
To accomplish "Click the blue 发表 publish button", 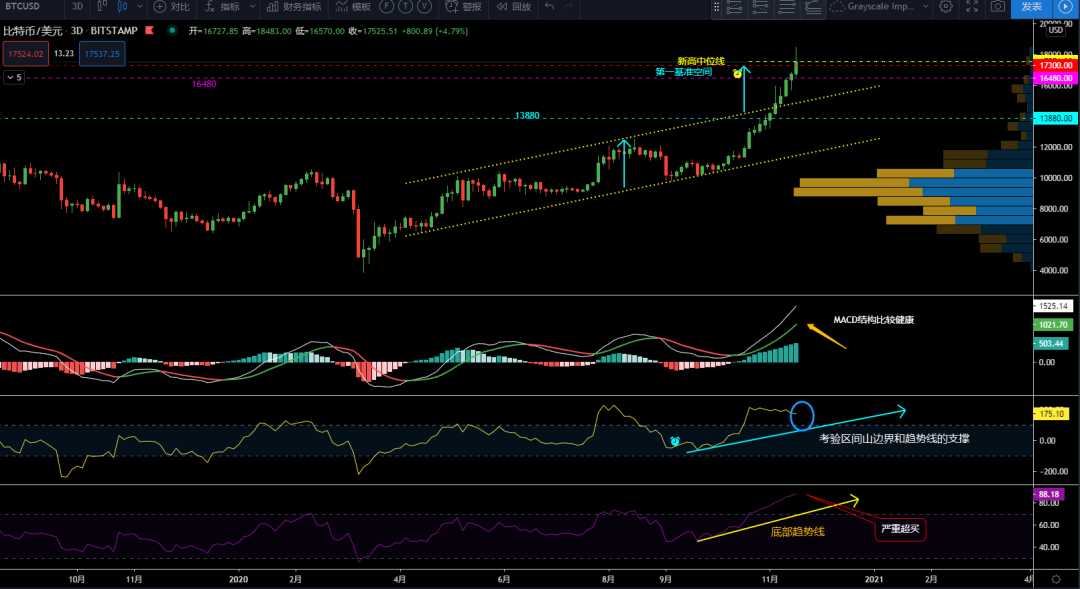I will (x=1031, y=7).
